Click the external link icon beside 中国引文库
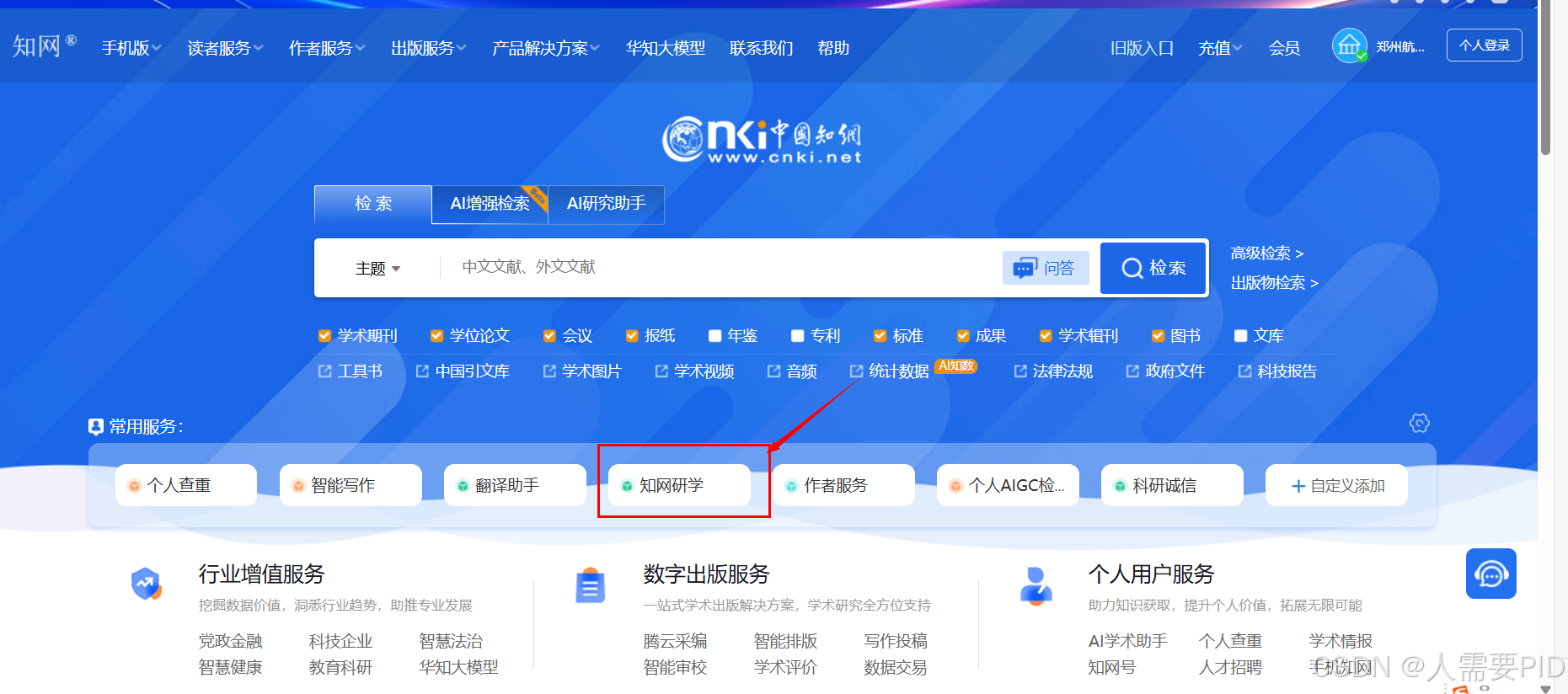Screen dimensions: 1568x694 tap(422, 371)
